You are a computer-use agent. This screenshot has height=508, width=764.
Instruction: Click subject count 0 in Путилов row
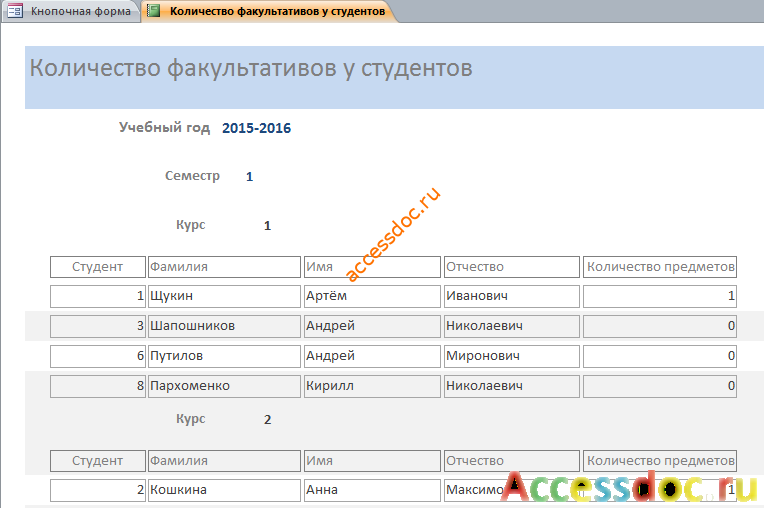click(x=660, y=356)
